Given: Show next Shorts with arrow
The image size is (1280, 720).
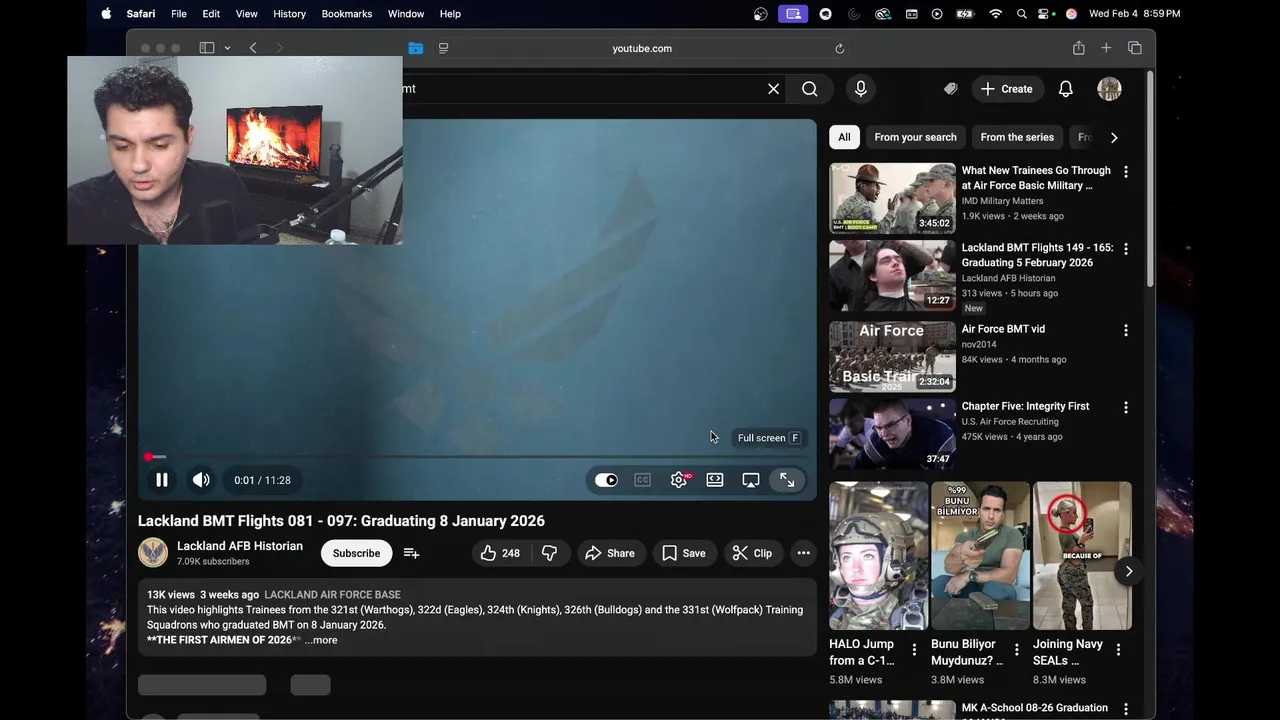Looking at the screenshot, I should [1128, 571].
